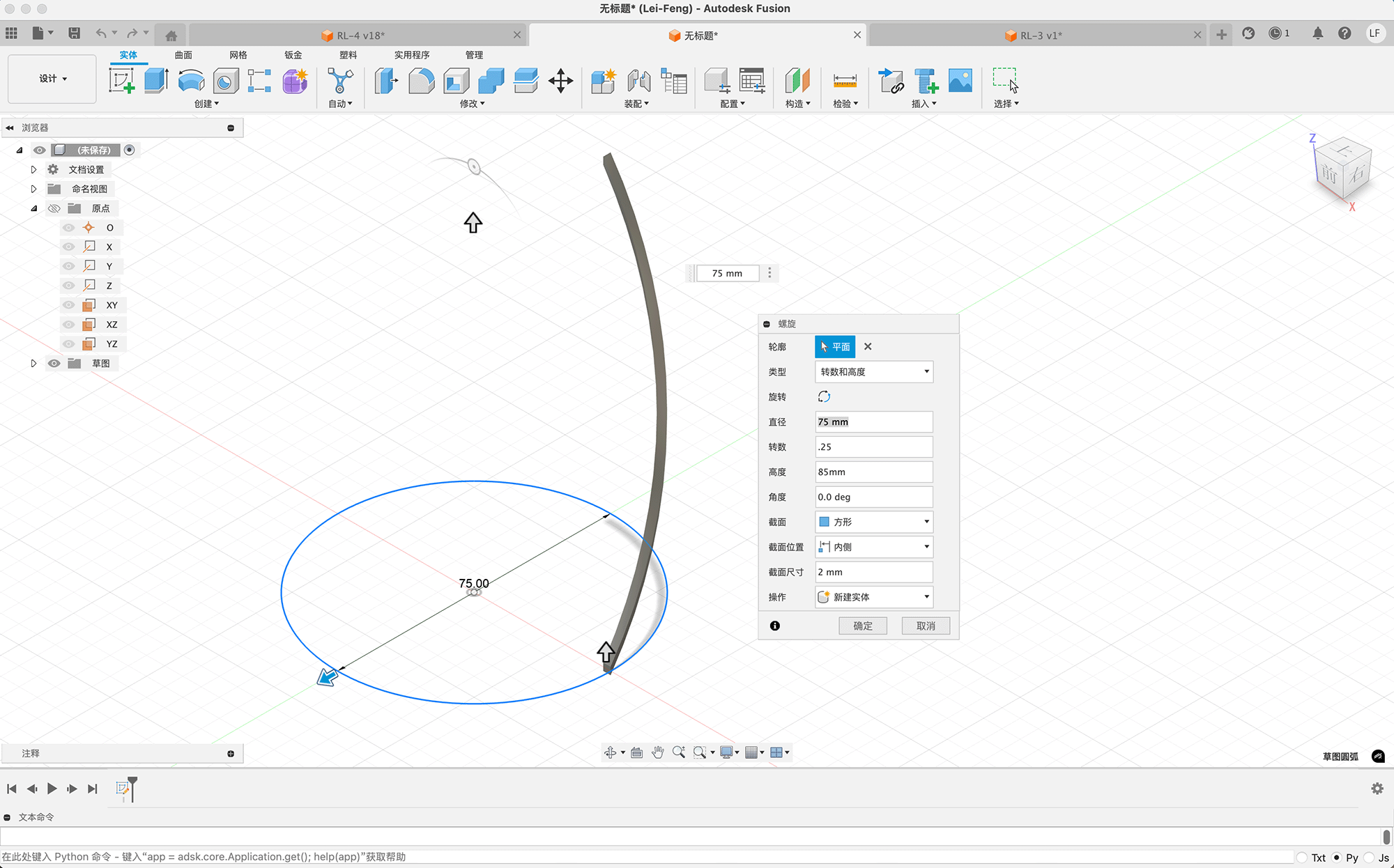Screen dimensions: 1394x868
Task: Flip rotation direction icon
Action: click(x=824, y=397)
